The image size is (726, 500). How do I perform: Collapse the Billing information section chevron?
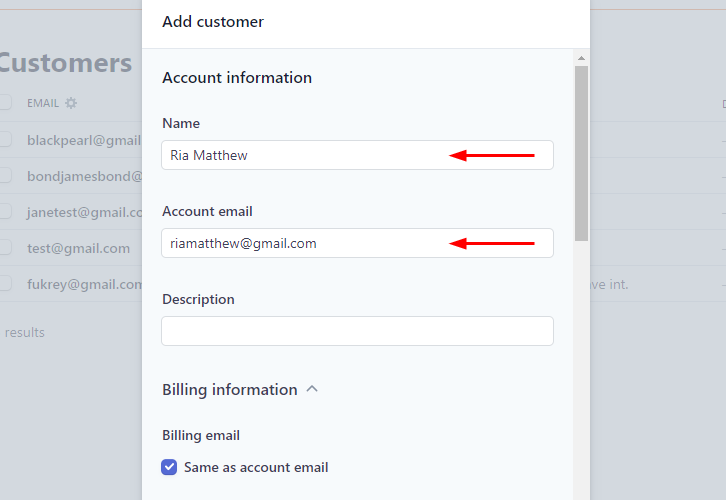click(312, 389)
